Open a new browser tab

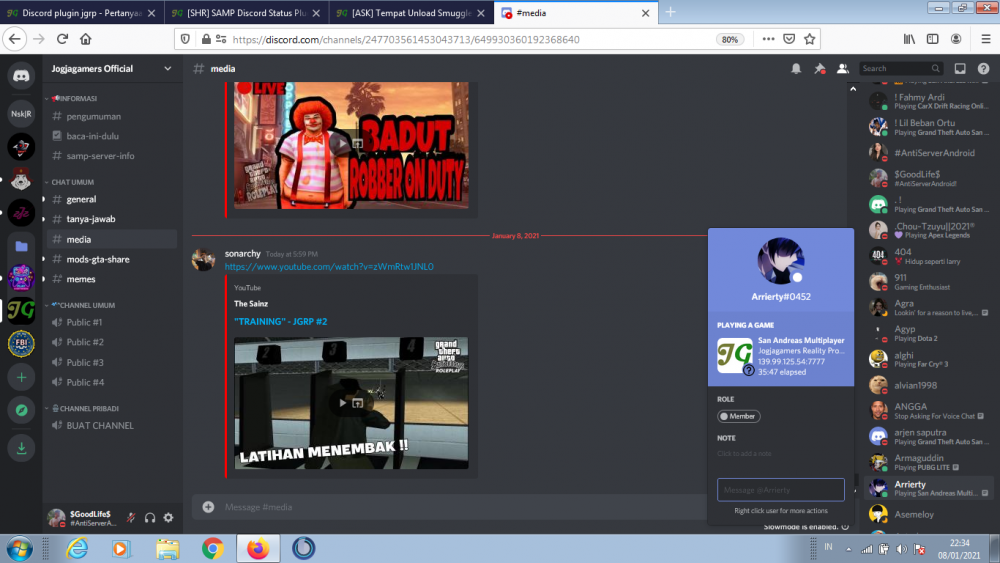coord(670,12)
